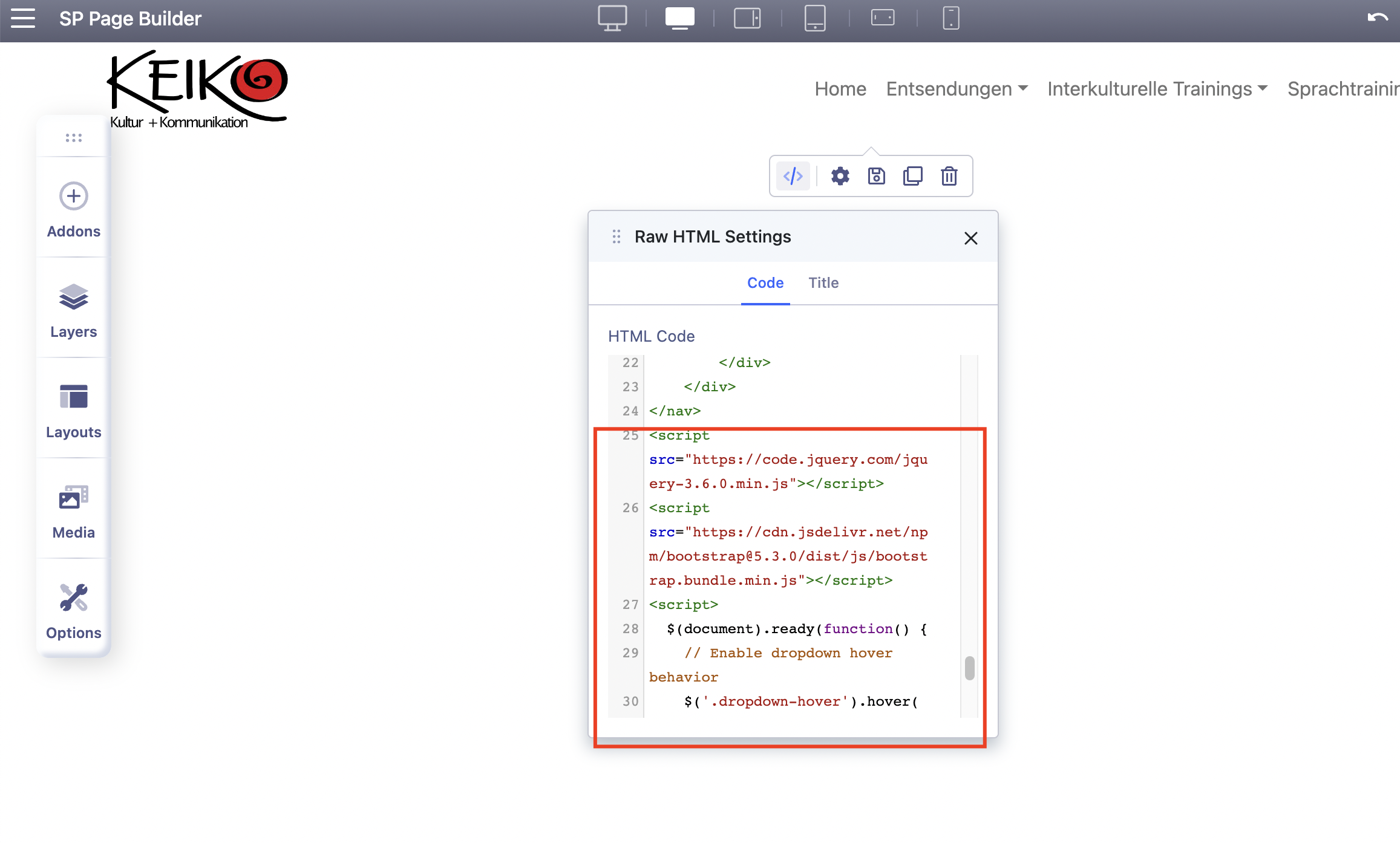Select the landscape tablet preview icon
The height and width of the screenshot is (843, 1400).
[747, 18]
